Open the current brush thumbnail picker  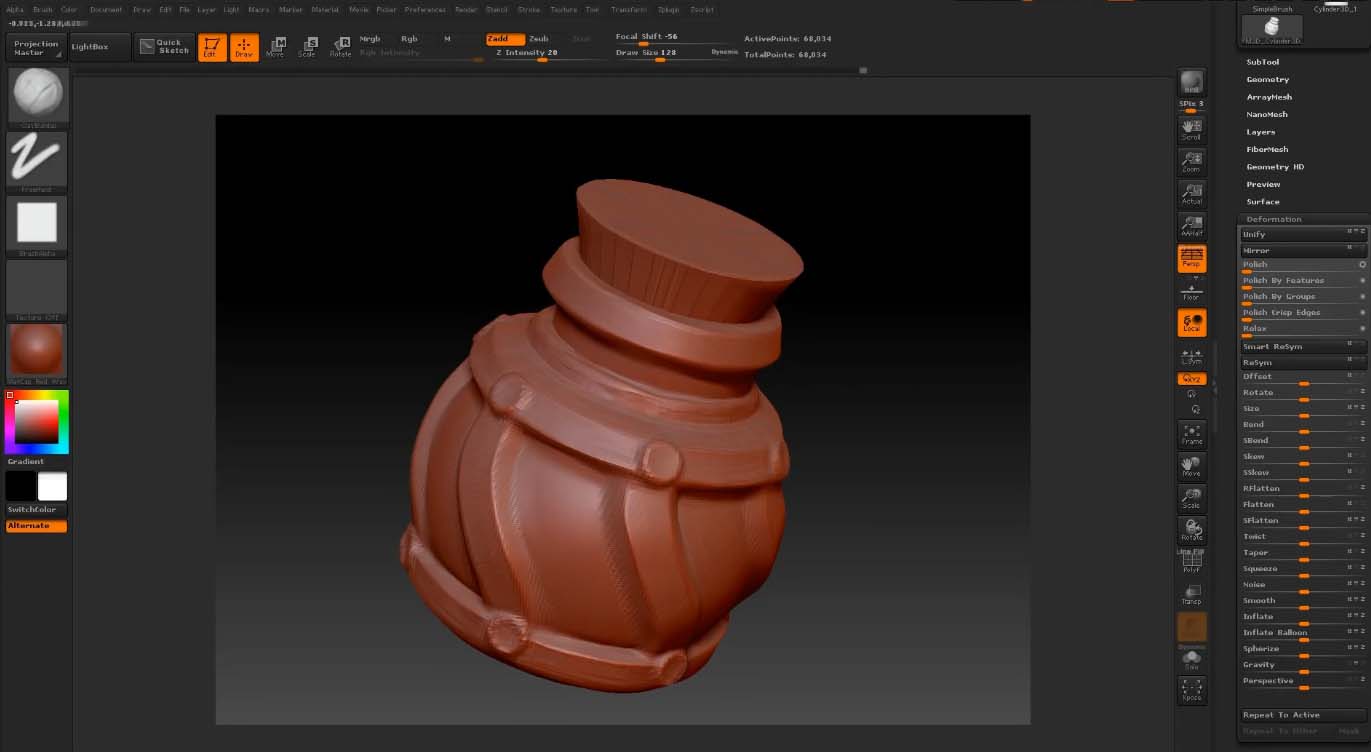coord(37,98)
